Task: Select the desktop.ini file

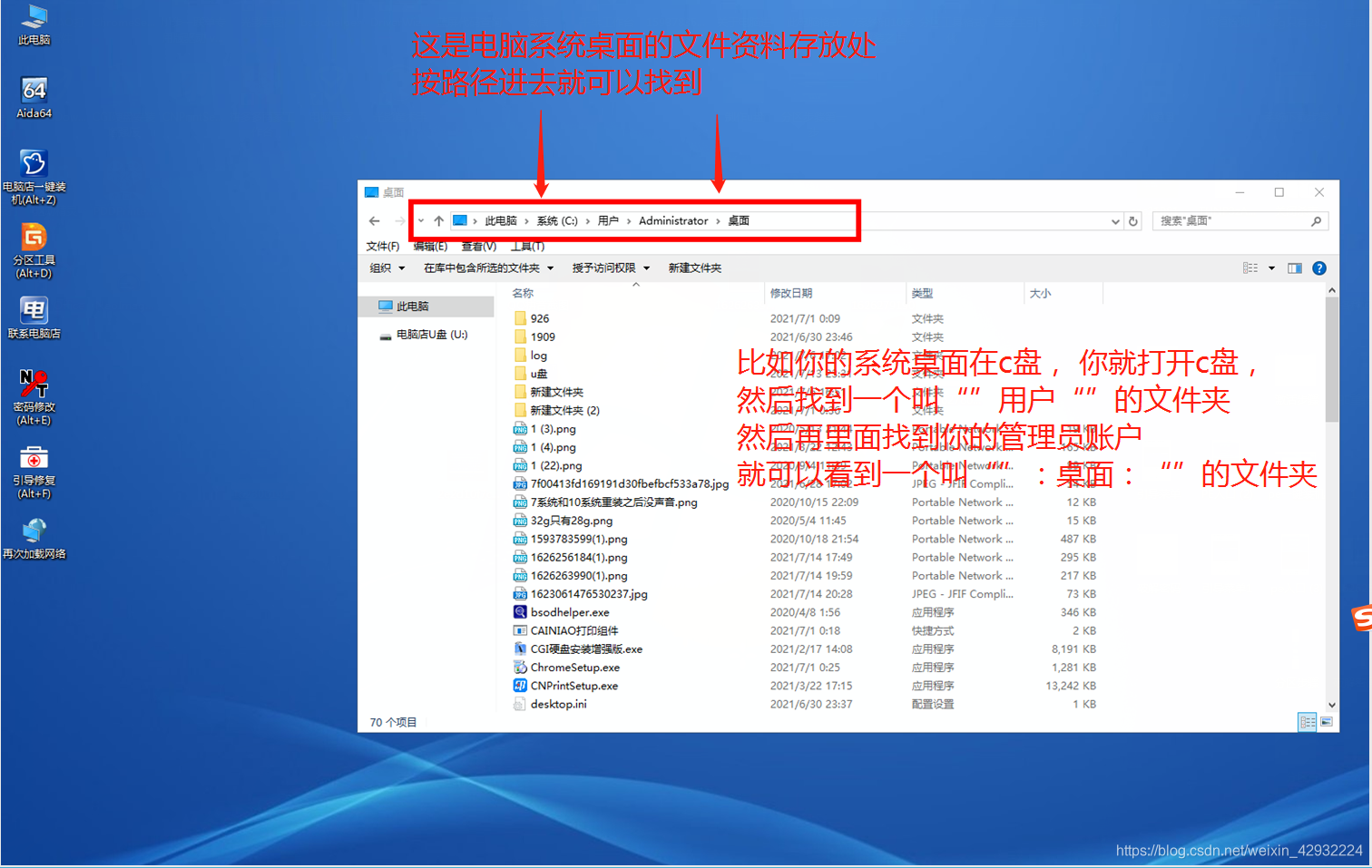Action: [558, 704]
